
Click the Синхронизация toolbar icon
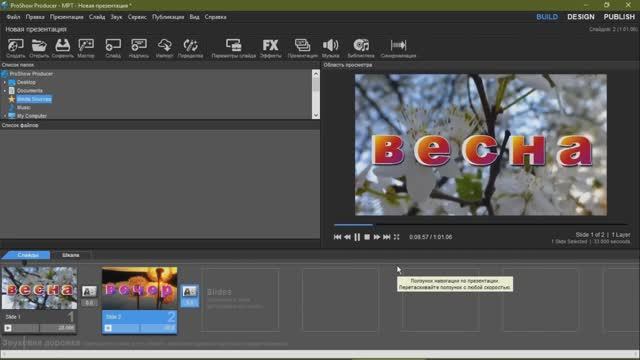tap(398, 48)
